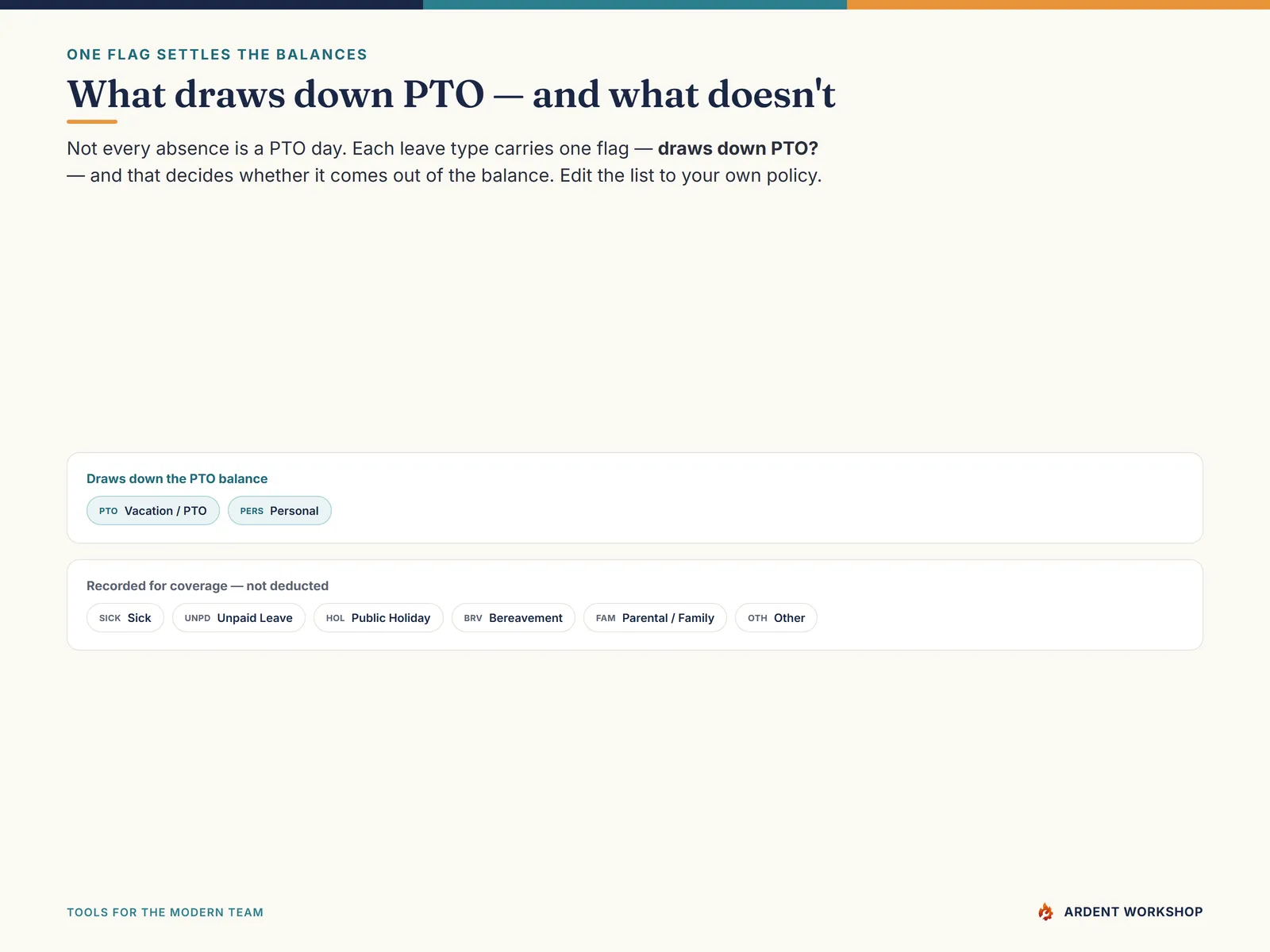The width and height of the screenshot is (1270, 952).
Task: Pick the Public Holiday chip
Action: [x=379, y=618]
